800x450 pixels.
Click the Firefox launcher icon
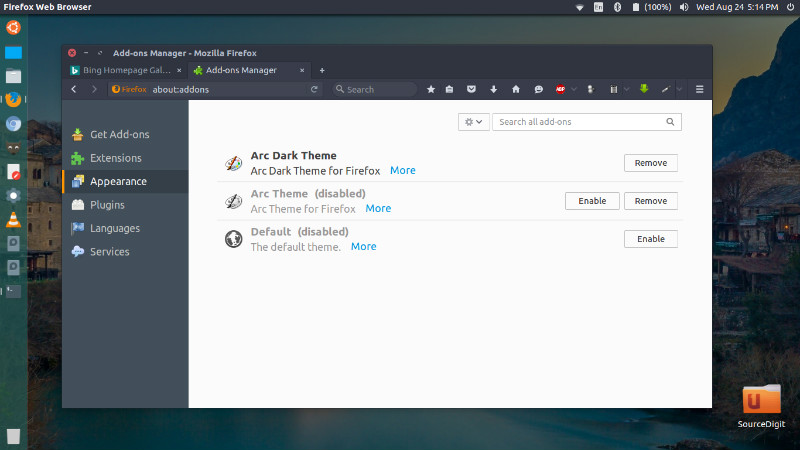(13, 99)
